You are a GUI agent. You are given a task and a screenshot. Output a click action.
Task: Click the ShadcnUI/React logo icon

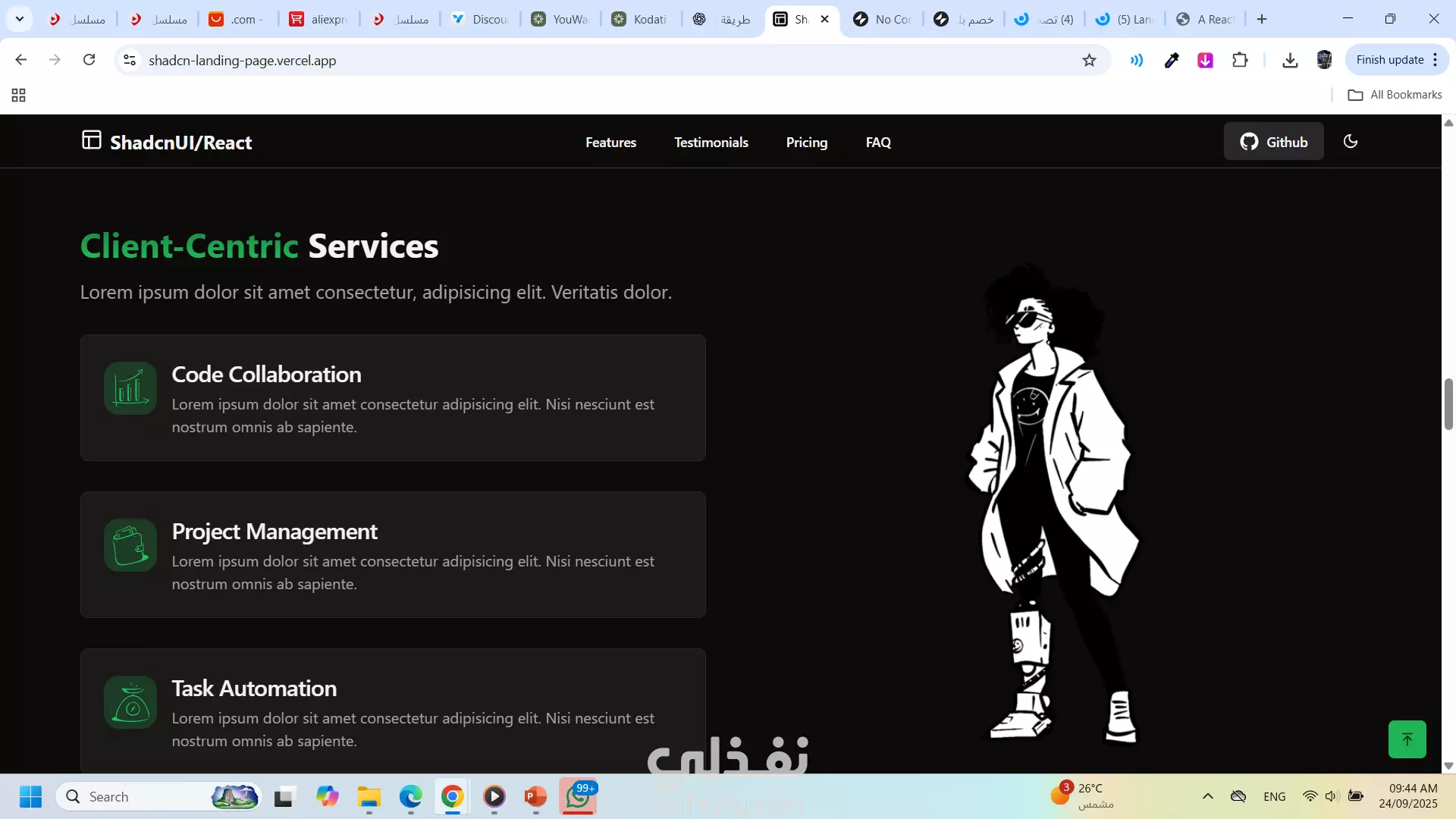click(x=91, y=140)
